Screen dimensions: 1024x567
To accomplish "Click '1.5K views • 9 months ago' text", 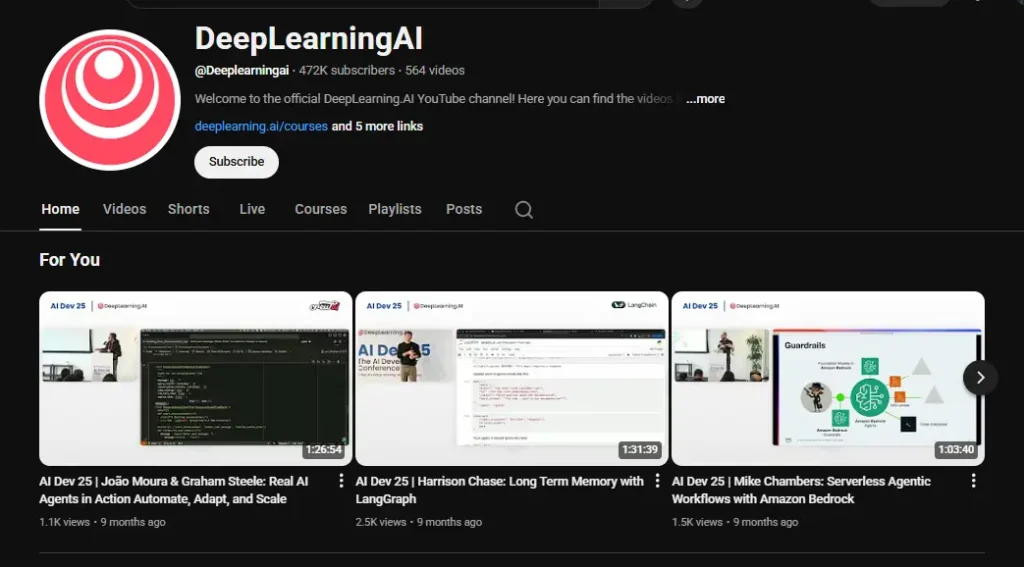I will [x=735, y=522].
